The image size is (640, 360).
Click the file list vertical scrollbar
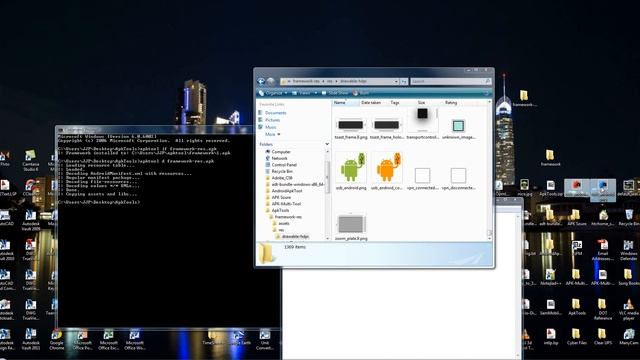(x=490, y=171)
